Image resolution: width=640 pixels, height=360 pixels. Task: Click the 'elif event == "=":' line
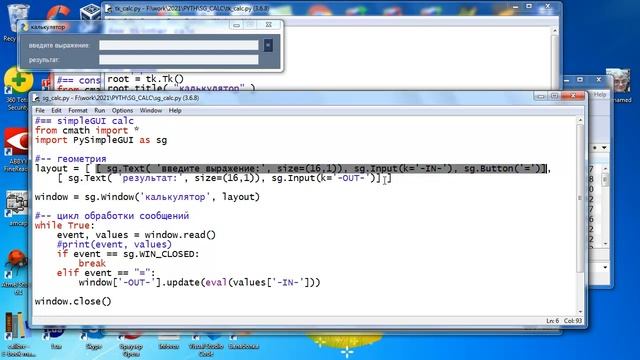(x=106, y=273)
